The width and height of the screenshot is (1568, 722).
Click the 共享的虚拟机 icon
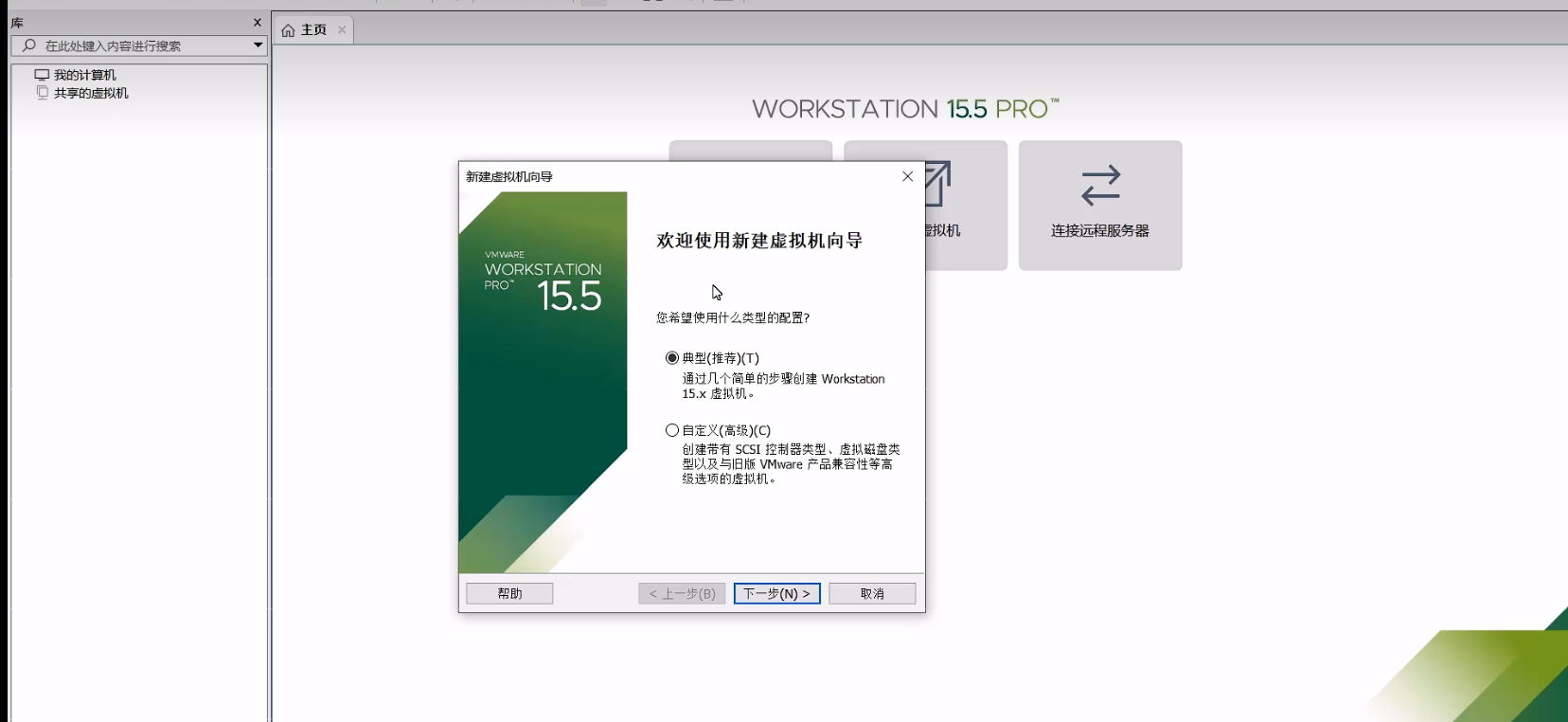click(x=42, y=93)
